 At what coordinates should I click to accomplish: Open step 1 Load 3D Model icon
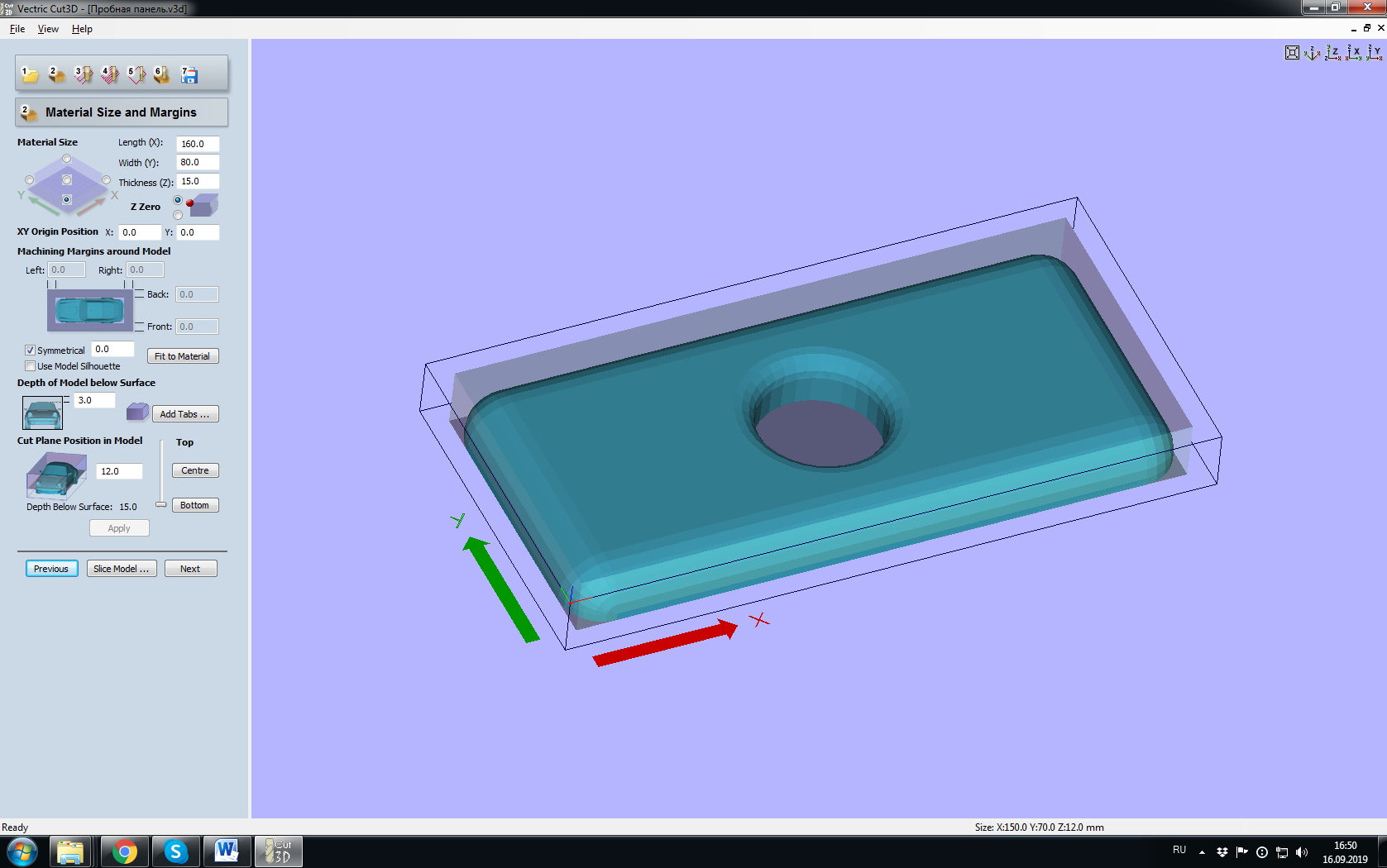pyautogui.click(x=30, y=75)
